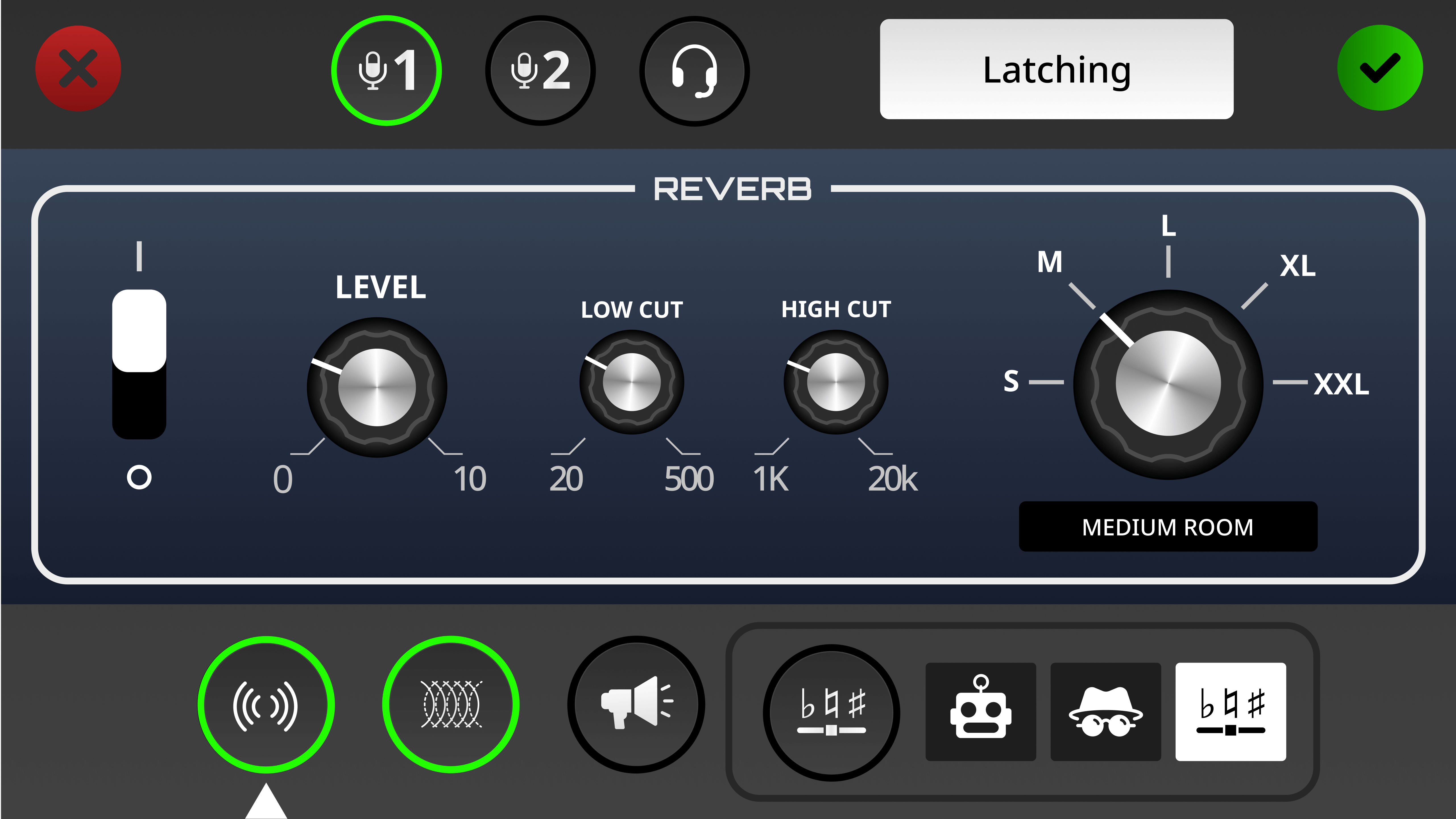Viewport: 1456px width, 819px height.
Task: Set room size to XL label
Action: (1297, 266)
